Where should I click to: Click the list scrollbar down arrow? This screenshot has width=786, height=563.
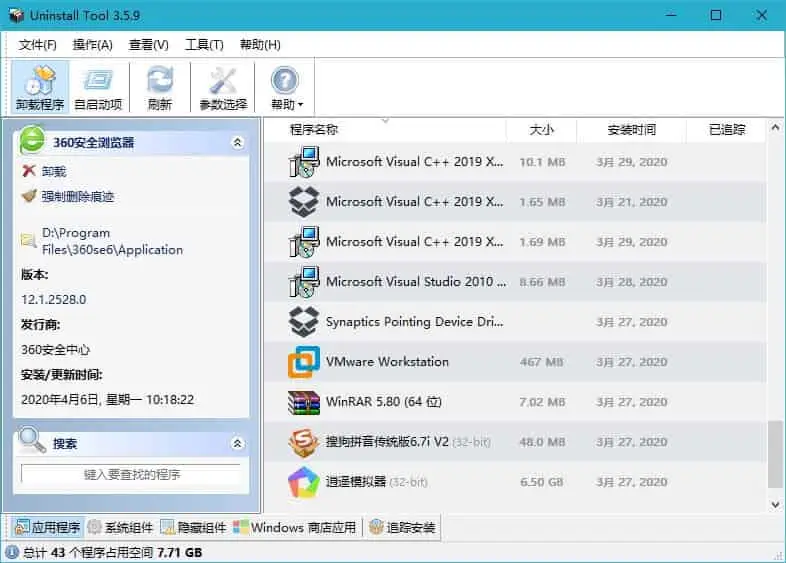point(775,504)
